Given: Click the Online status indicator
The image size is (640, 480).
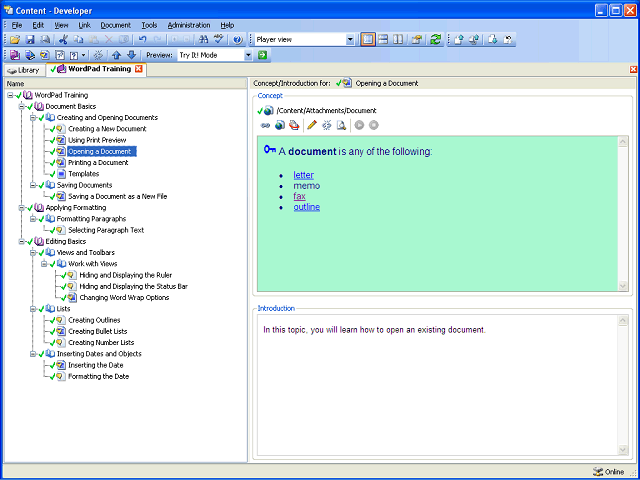Looking at the screenshot, I should coord(609,472).
